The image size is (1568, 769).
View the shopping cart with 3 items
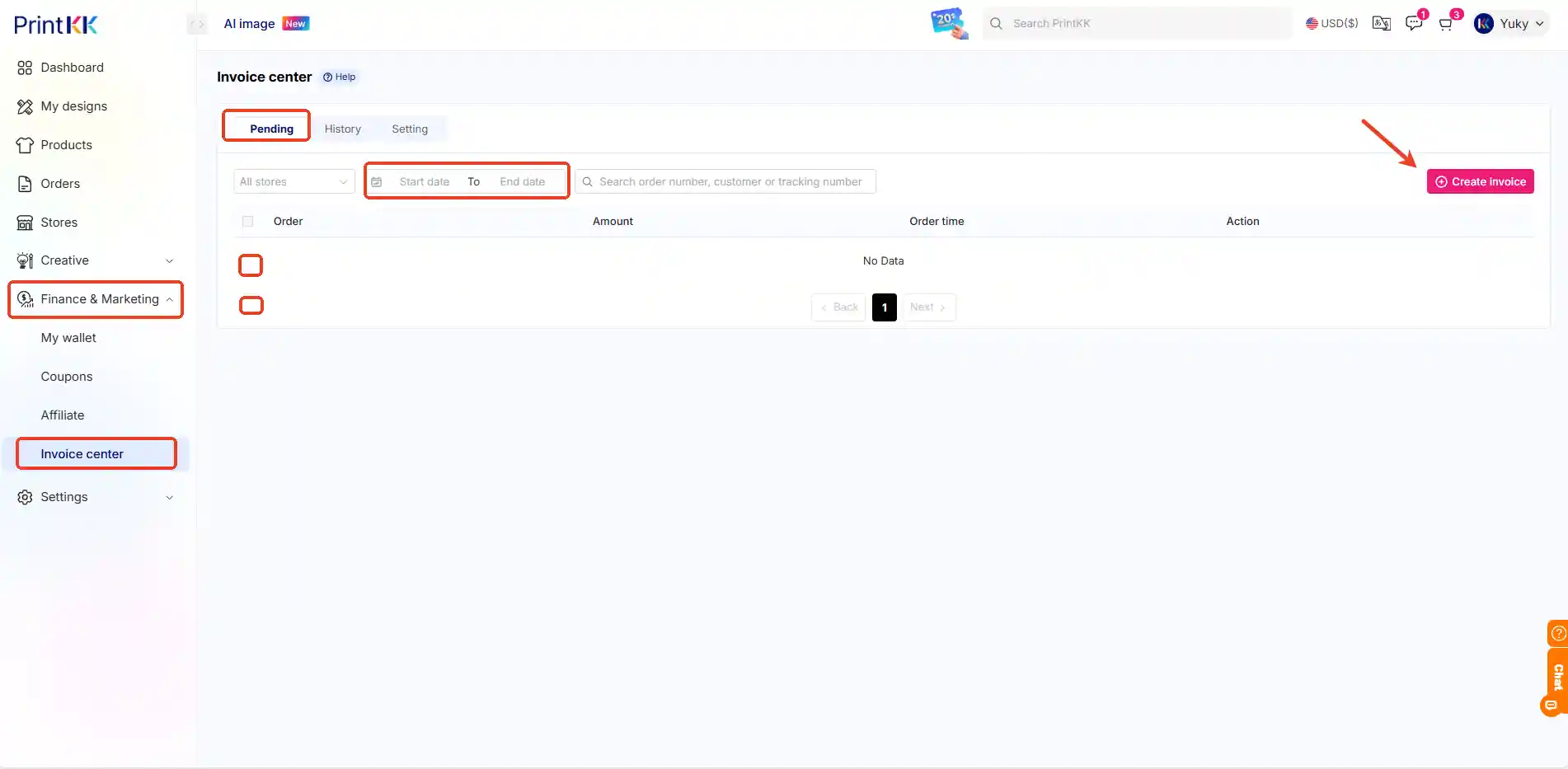tap(1444, 23)
